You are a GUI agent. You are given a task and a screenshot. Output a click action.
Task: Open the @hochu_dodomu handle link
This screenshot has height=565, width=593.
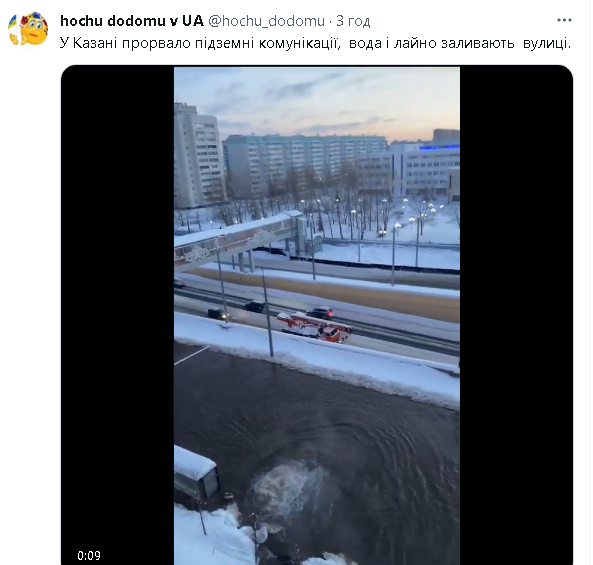267,21
